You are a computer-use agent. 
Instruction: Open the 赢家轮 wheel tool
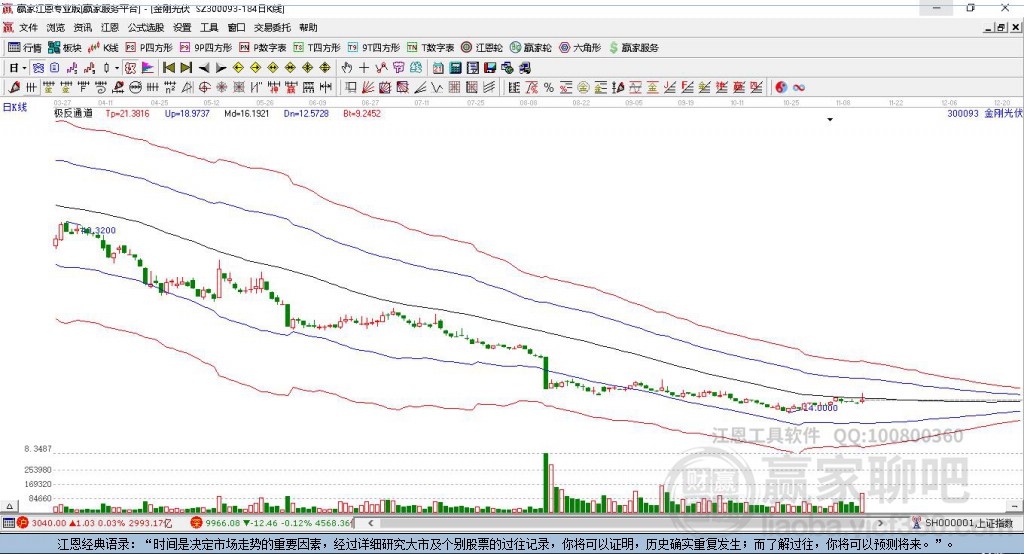[530, 48]
